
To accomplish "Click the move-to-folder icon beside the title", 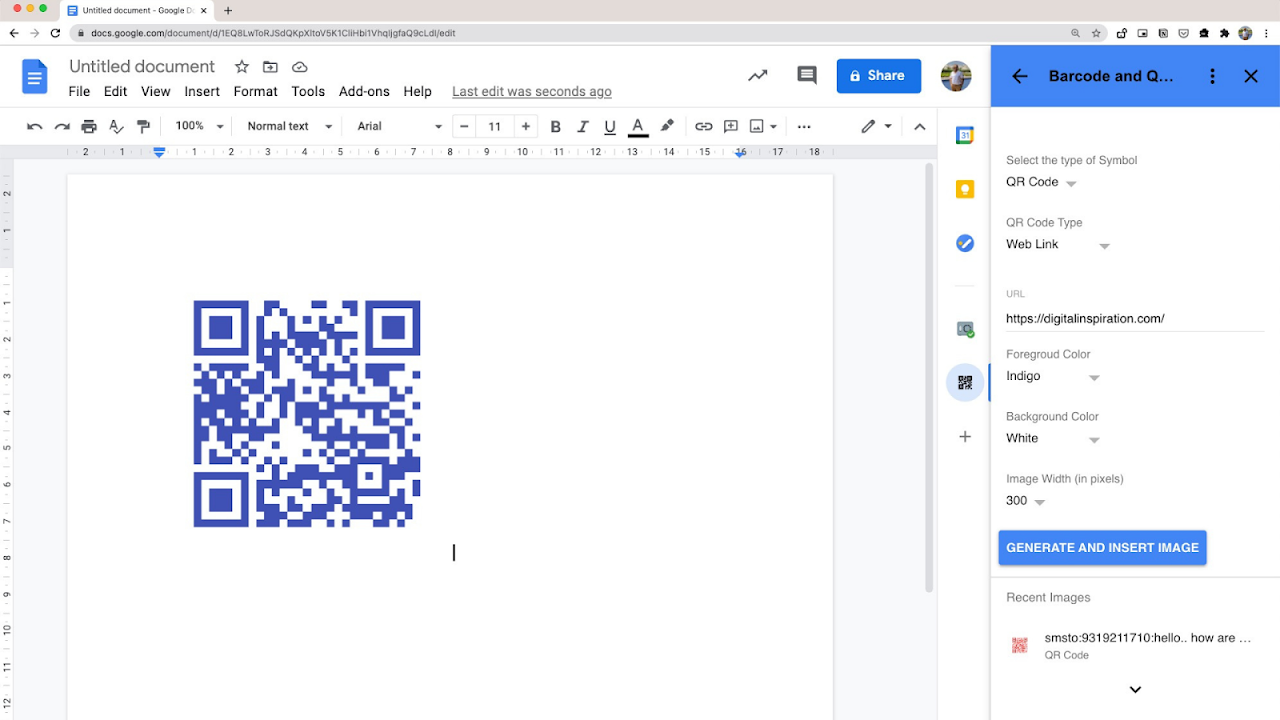I will click(x=270, y=67).
